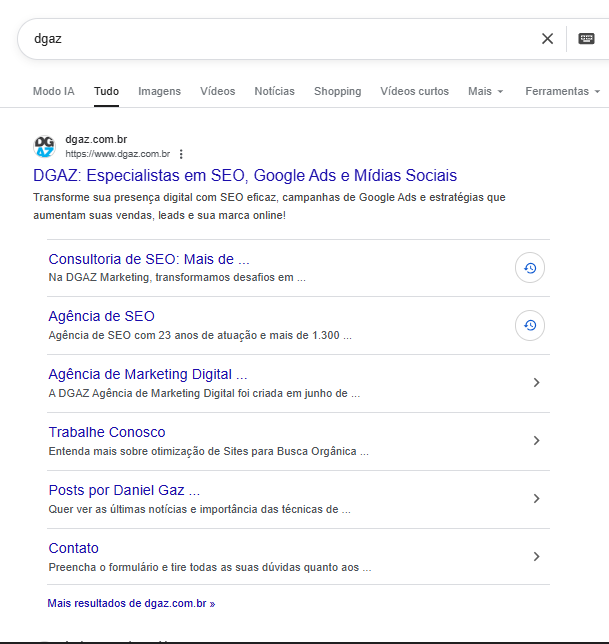
Task: Click Mais resultados de dgaz.com.br link
Action: [x=131, y=603]
